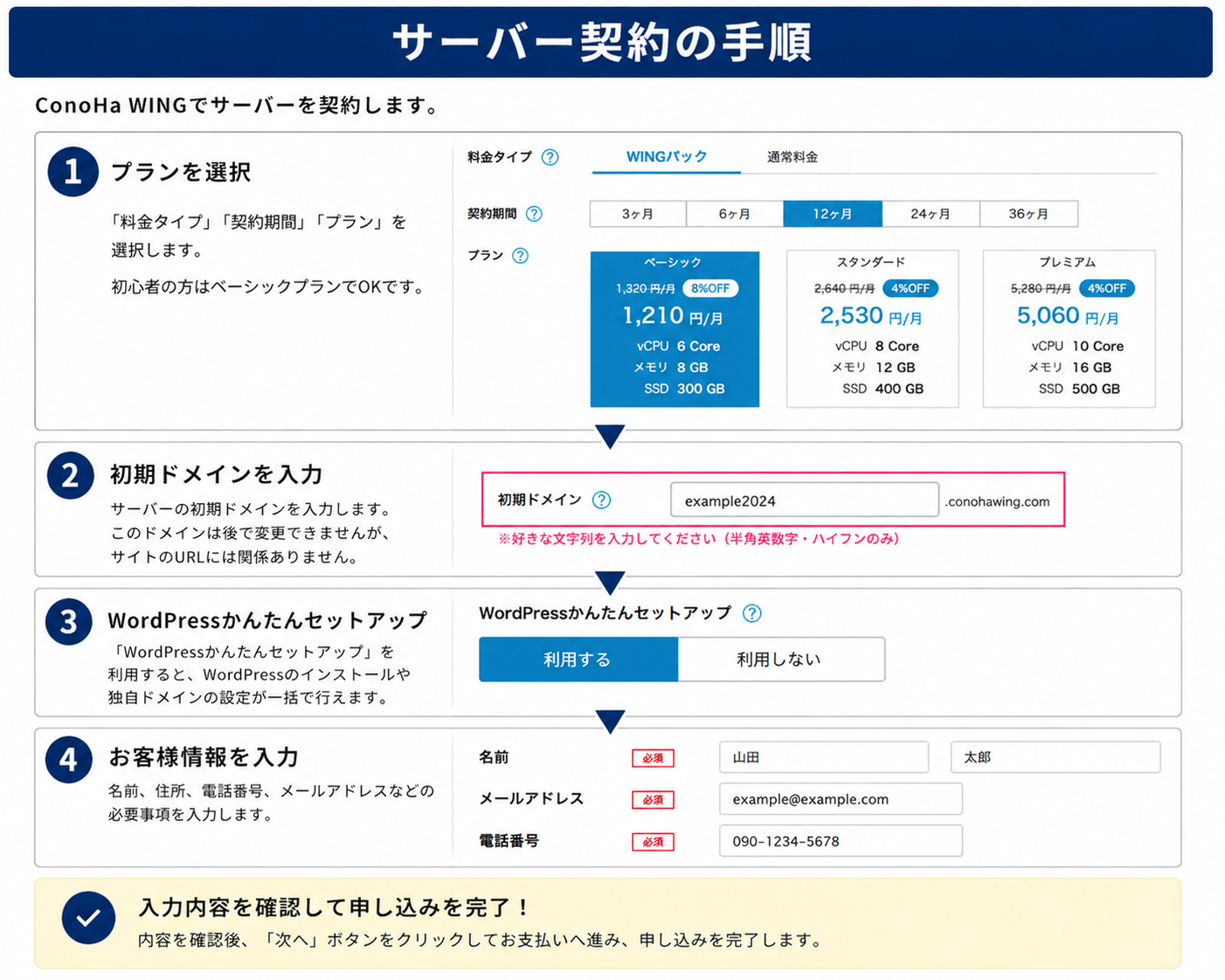
Task: Select 利用しない for WordPress setup
Action: coord(780,659)
